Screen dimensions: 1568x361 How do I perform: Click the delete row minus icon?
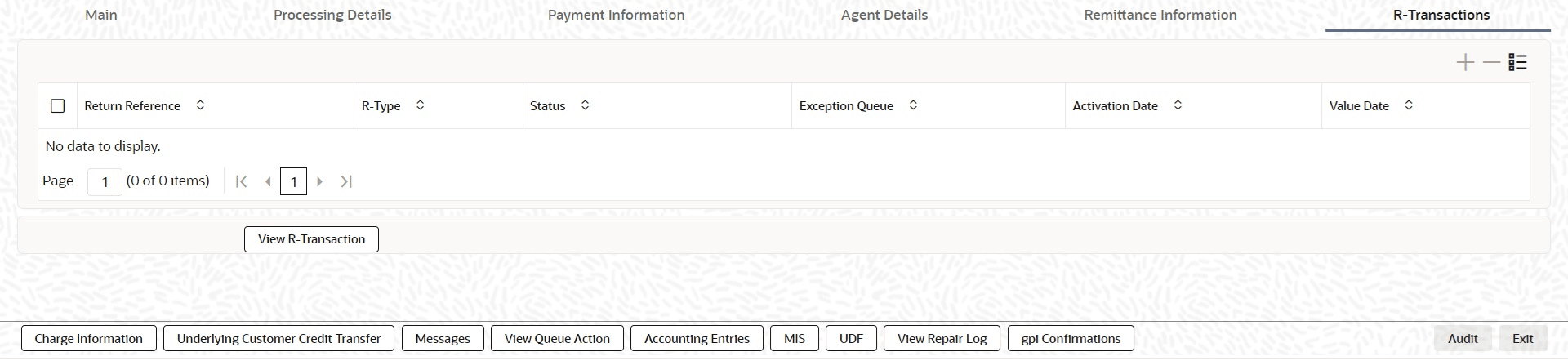[x=1491, y=63]
